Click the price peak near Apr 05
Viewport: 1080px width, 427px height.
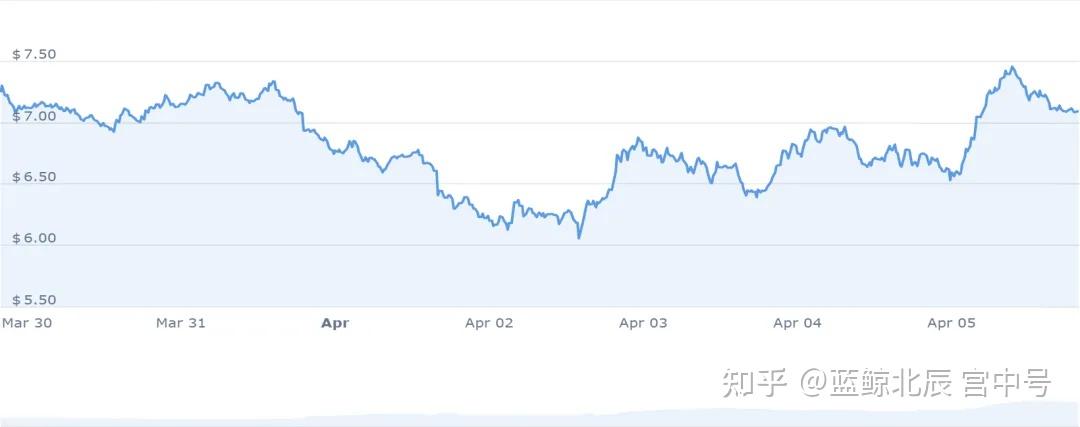[1011, 67]
